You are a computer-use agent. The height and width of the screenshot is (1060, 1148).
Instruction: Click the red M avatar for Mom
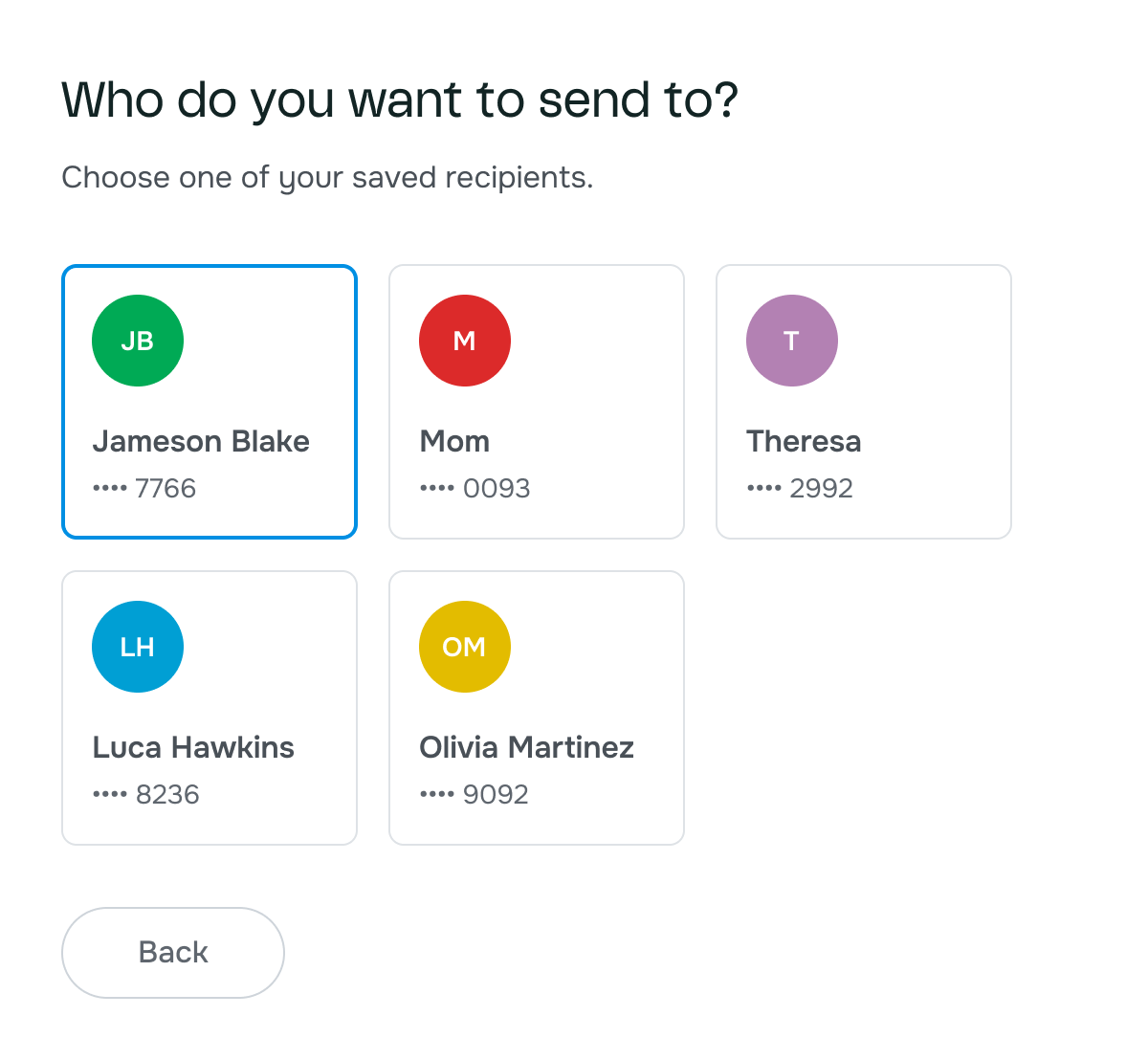(464, 340)
